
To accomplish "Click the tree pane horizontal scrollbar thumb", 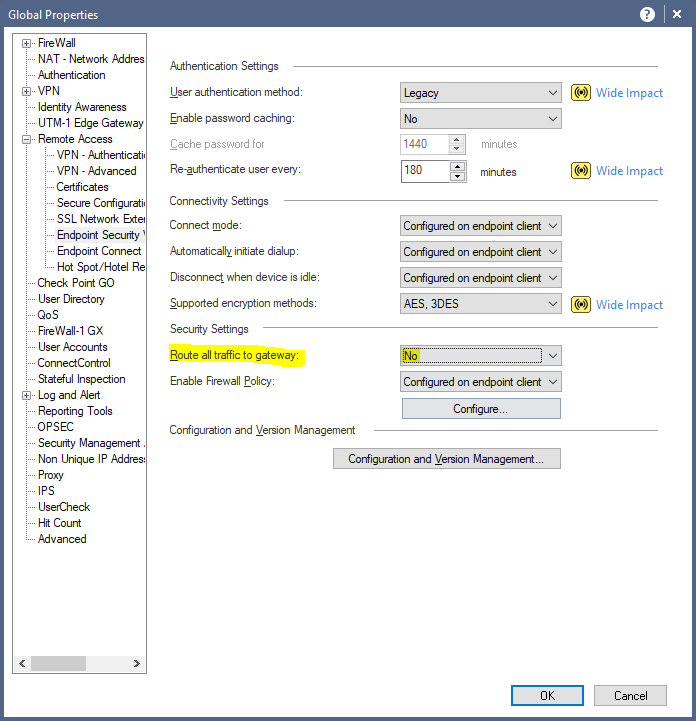I will click(x=58, y=664).
